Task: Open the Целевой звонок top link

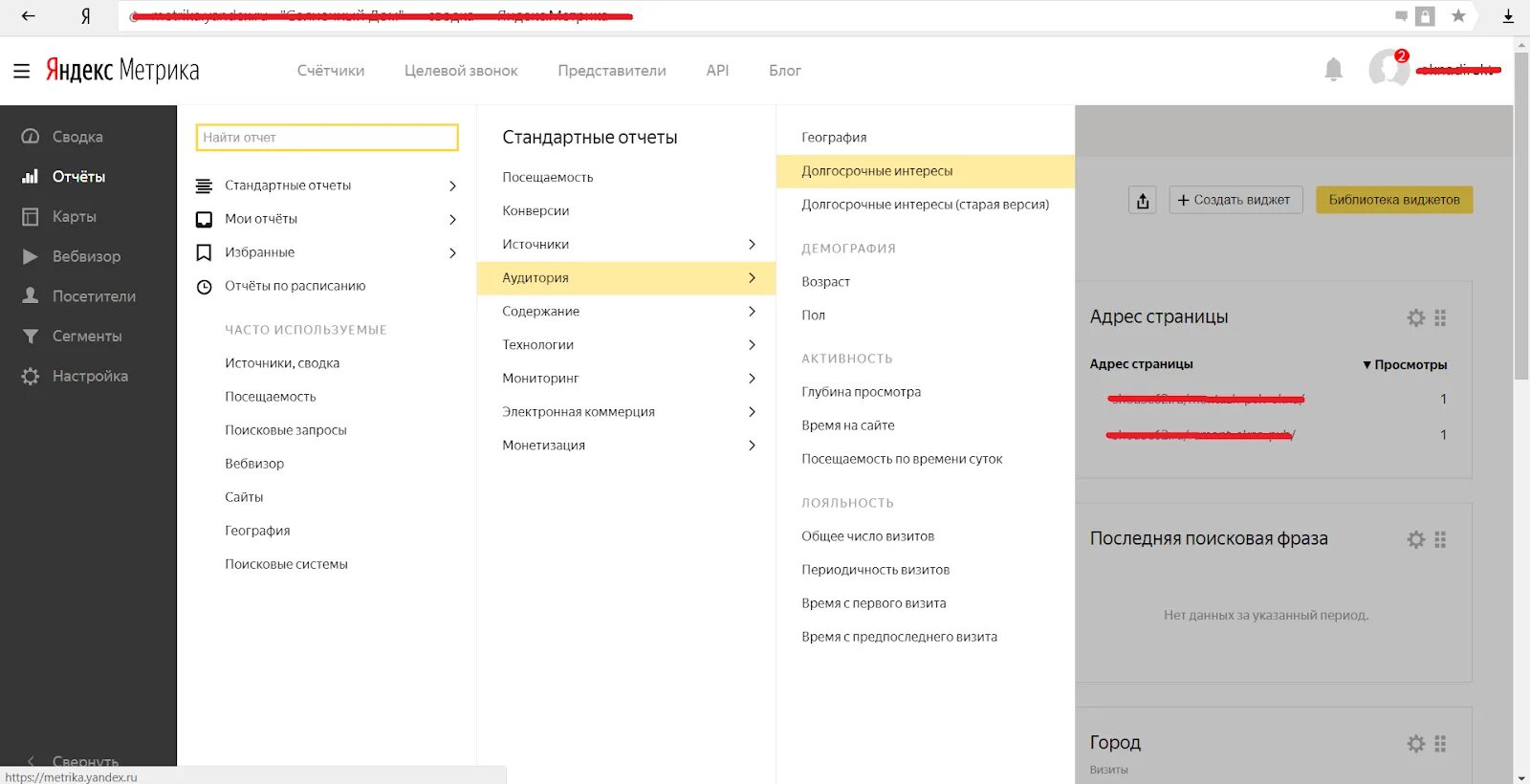Action: pos(461,71)
